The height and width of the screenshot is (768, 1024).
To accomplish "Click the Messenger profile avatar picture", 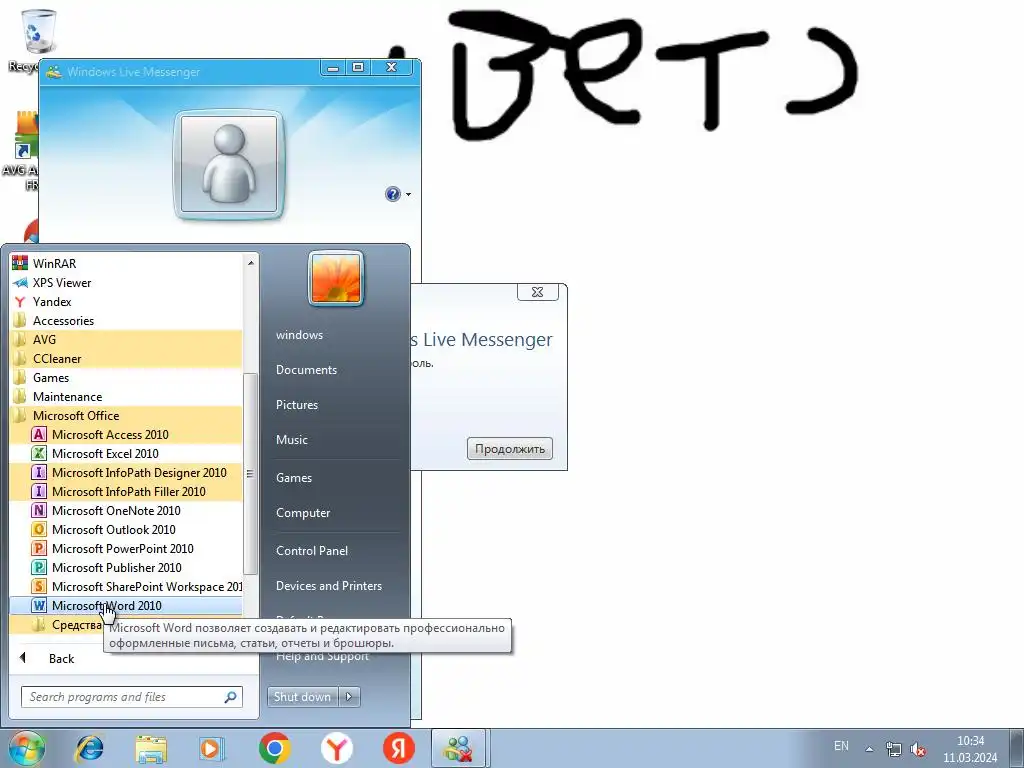I will coord(229,164).
